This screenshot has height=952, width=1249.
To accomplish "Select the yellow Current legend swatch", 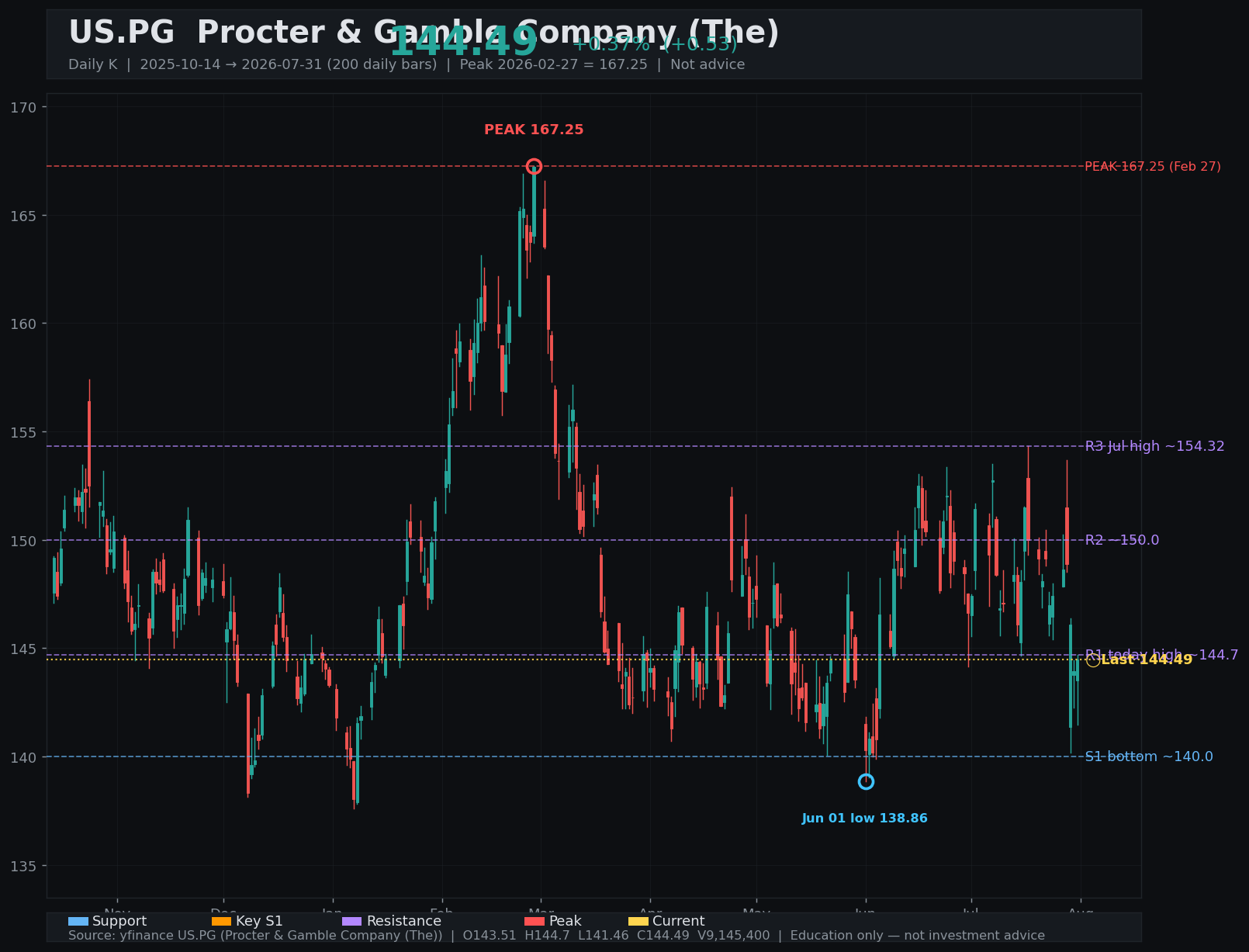I will coord(638,921).
